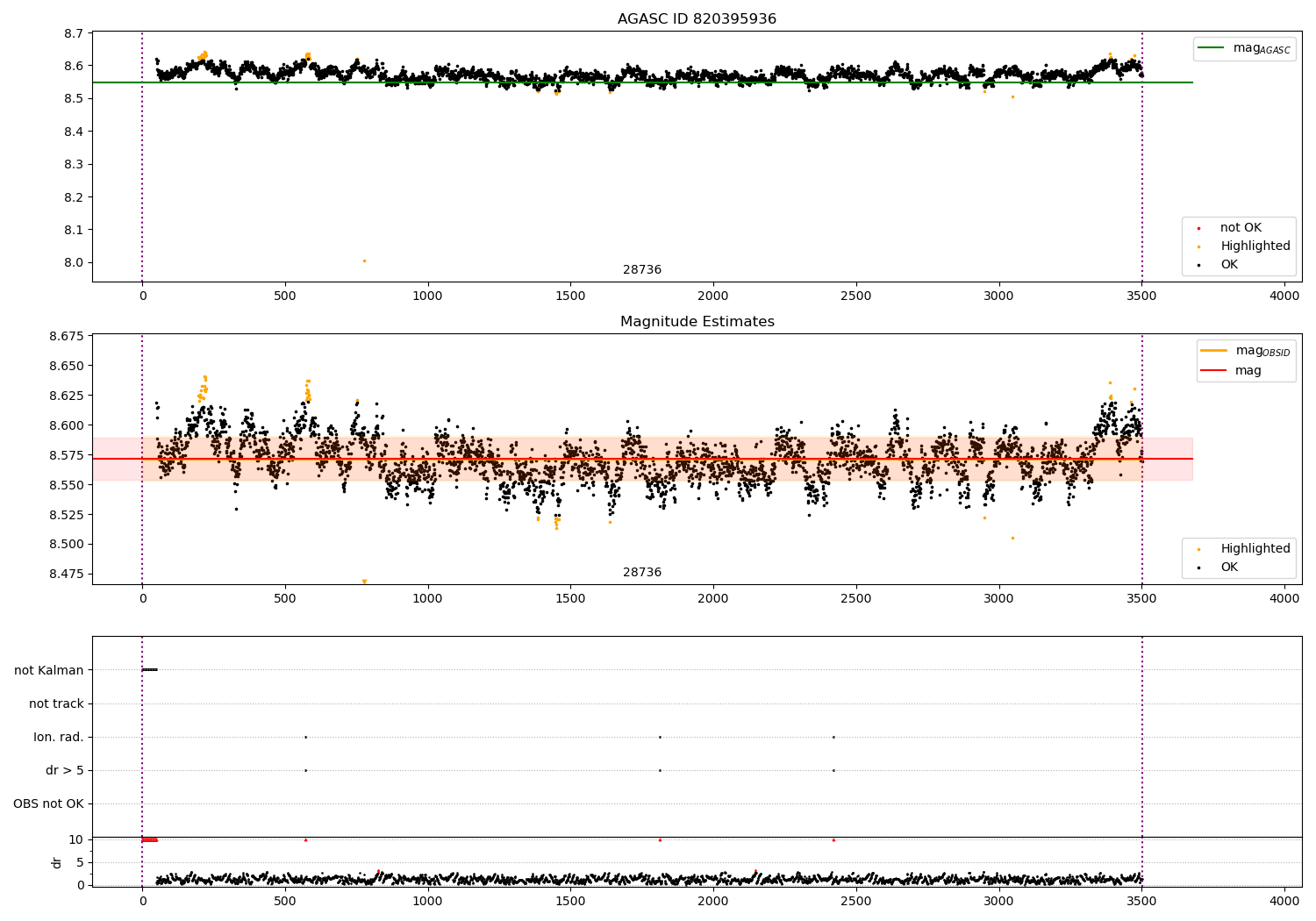Click the tick label 10 on the dr axis
This screenshot has width=1316, height=921.
point(77,839)
